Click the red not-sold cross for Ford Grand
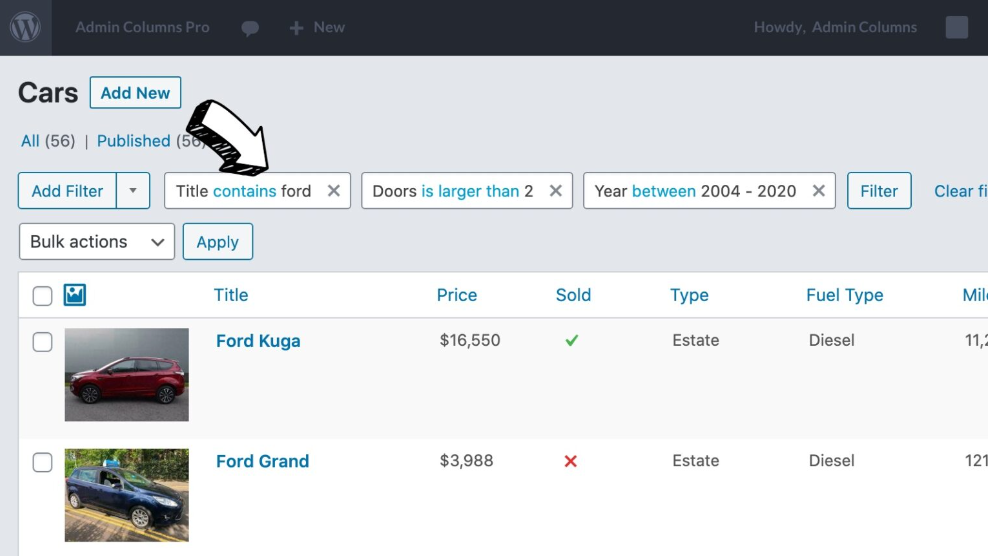This screenshot has height=556, width=988. pyautogui.click(x=570, y=461)
